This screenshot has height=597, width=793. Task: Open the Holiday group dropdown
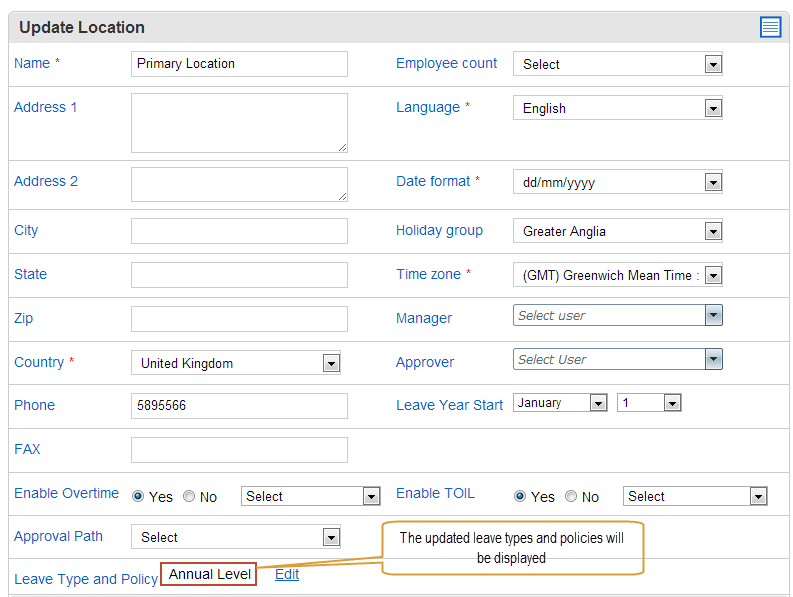click(x=618, y=231)
